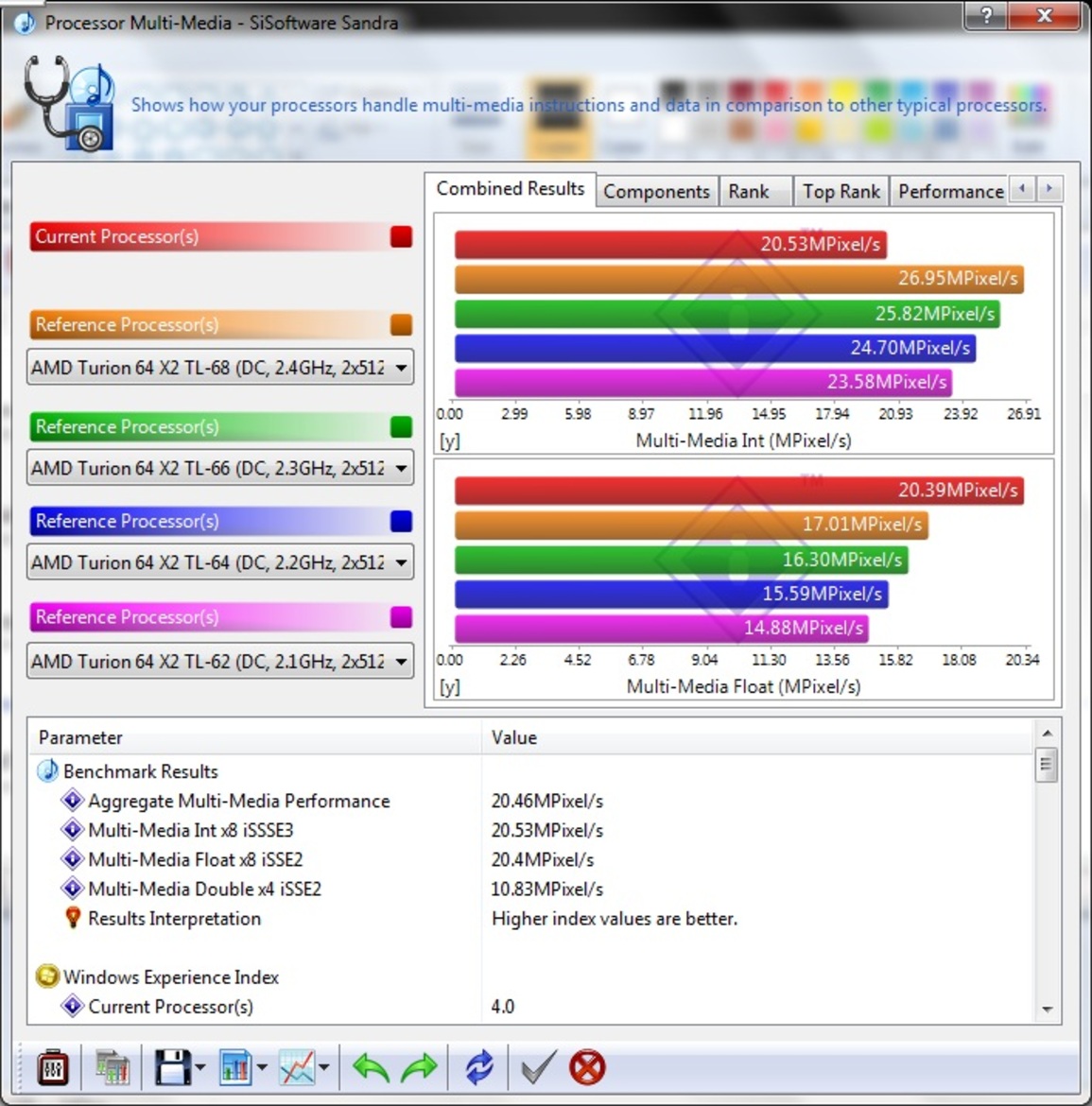Select the Multi-Media Float x8 iSSE2 row

530,860
